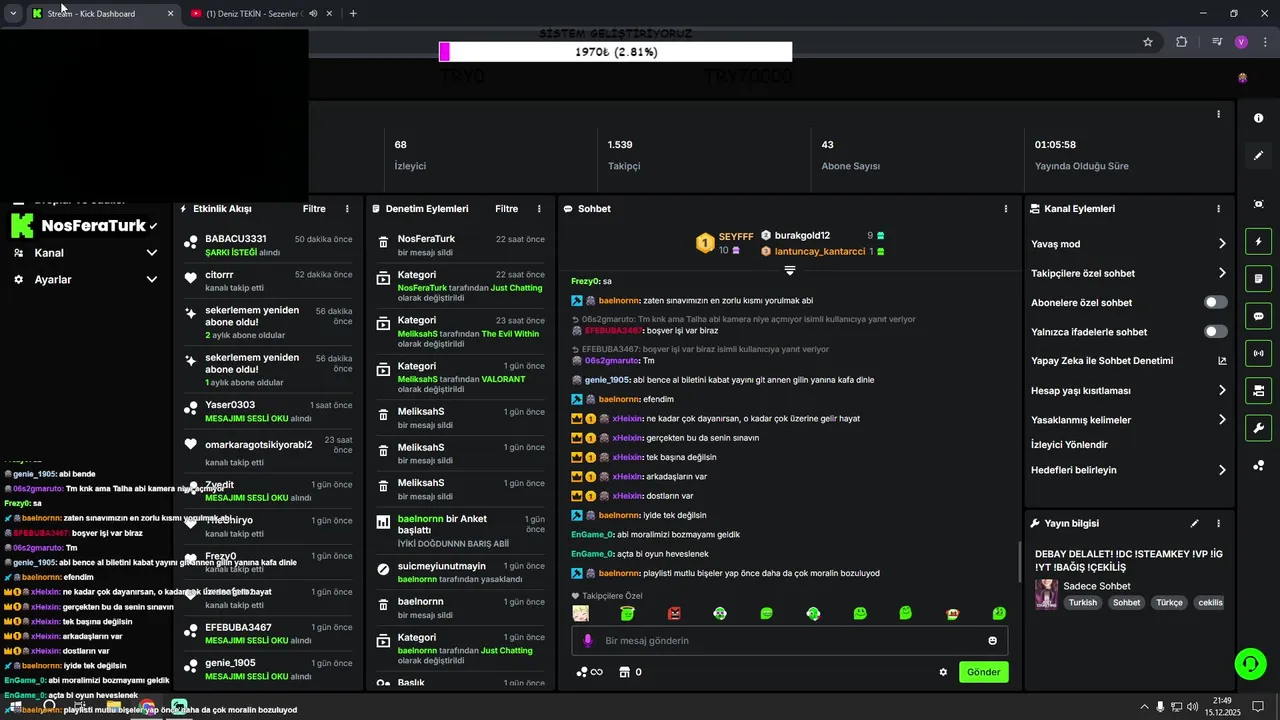Screen dimensions: 1280x720
Task: Toggle the wrench tools icon in sidebar
Action: (1258, 428)
